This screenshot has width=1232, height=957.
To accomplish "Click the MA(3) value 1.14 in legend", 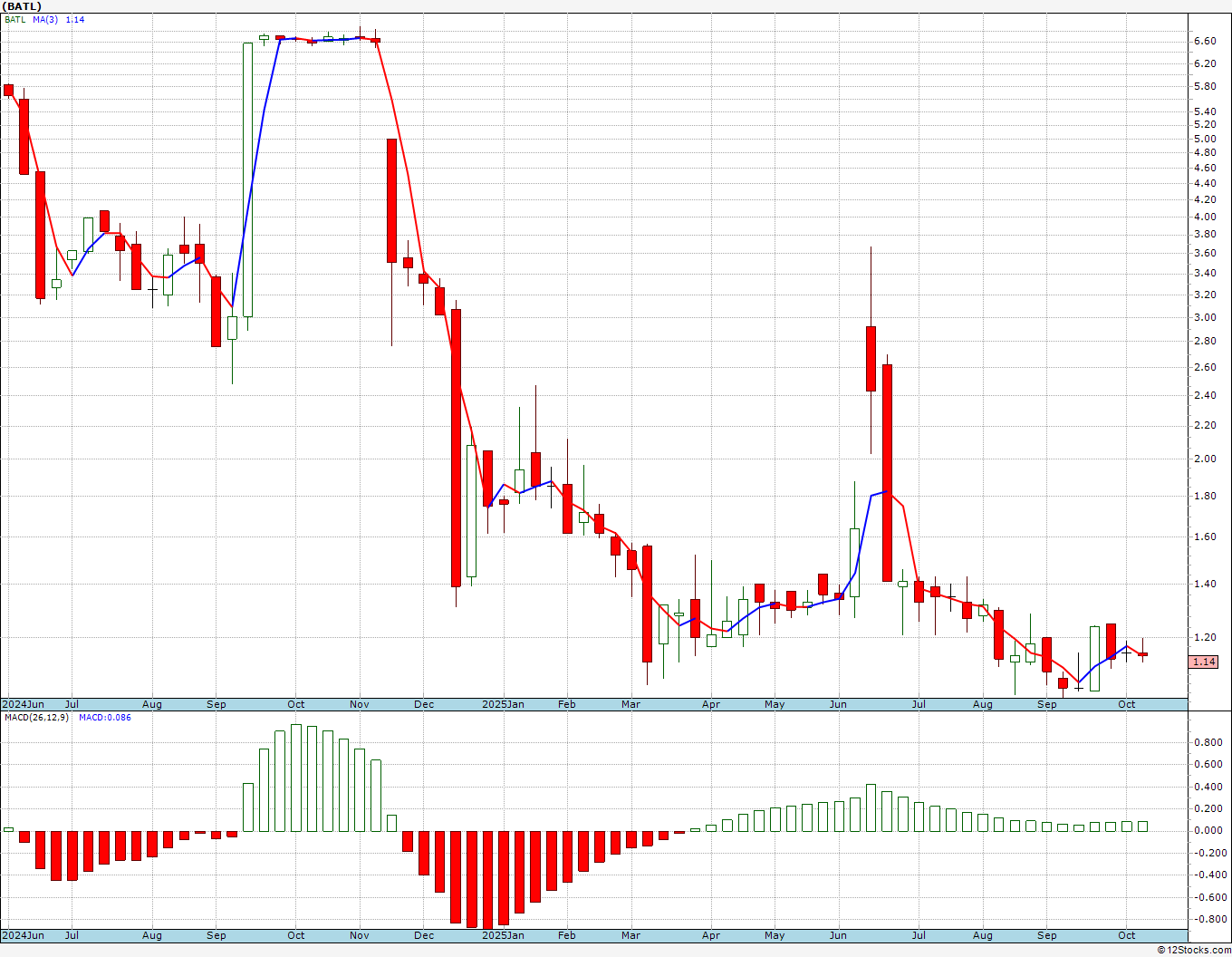I will pos(75,19).
